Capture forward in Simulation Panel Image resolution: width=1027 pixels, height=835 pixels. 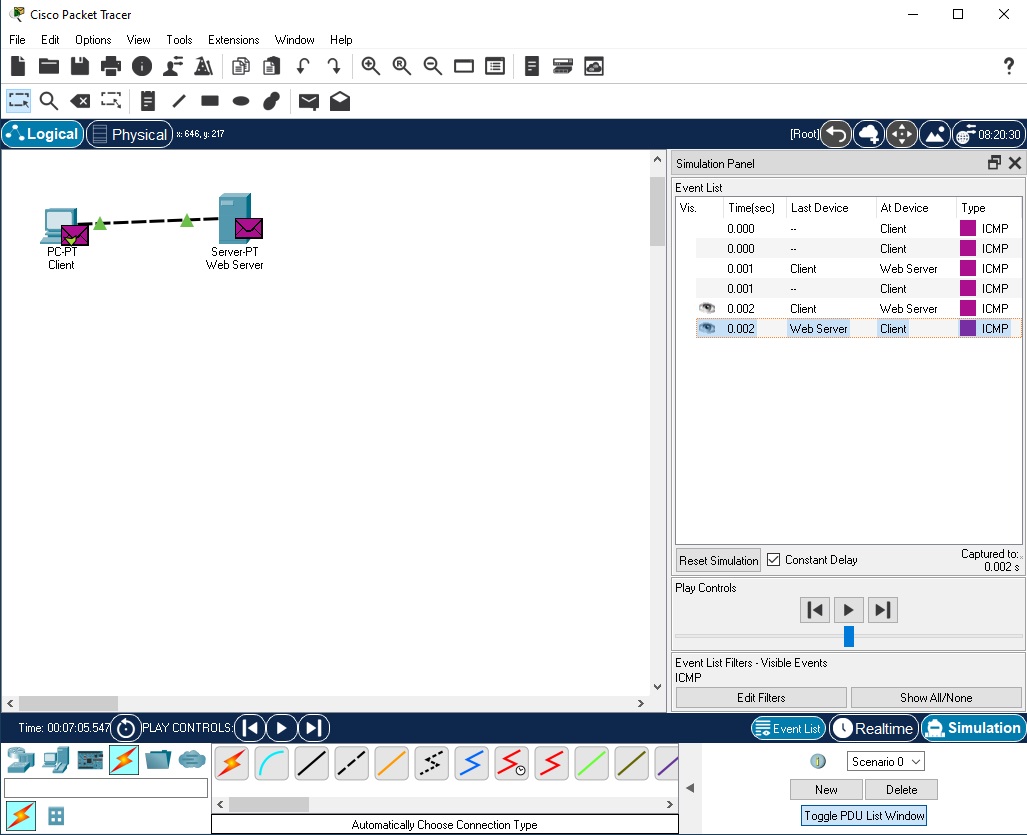[x=882, y=610]
